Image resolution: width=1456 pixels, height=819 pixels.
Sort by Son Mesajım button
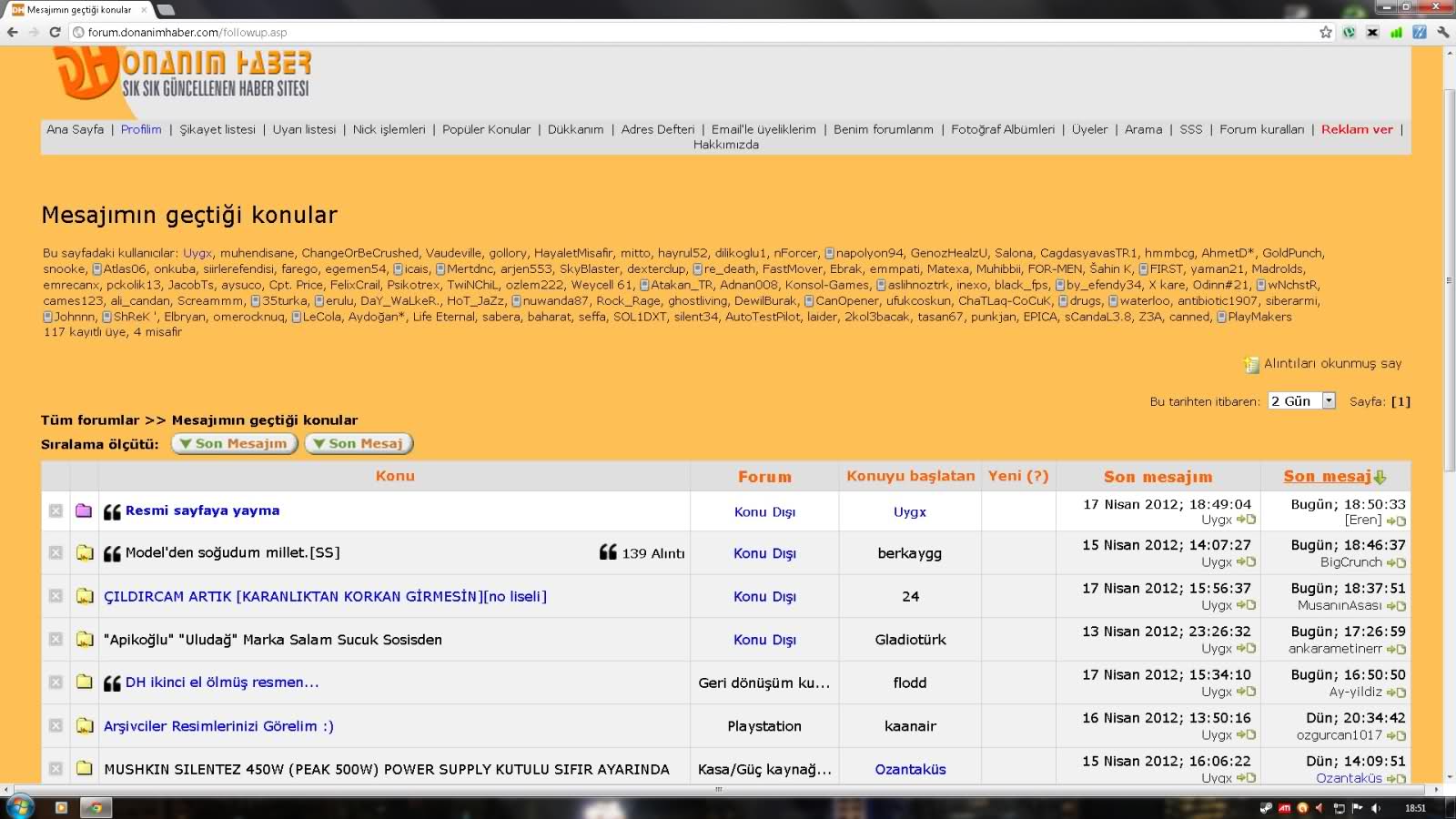coord(234,443)
